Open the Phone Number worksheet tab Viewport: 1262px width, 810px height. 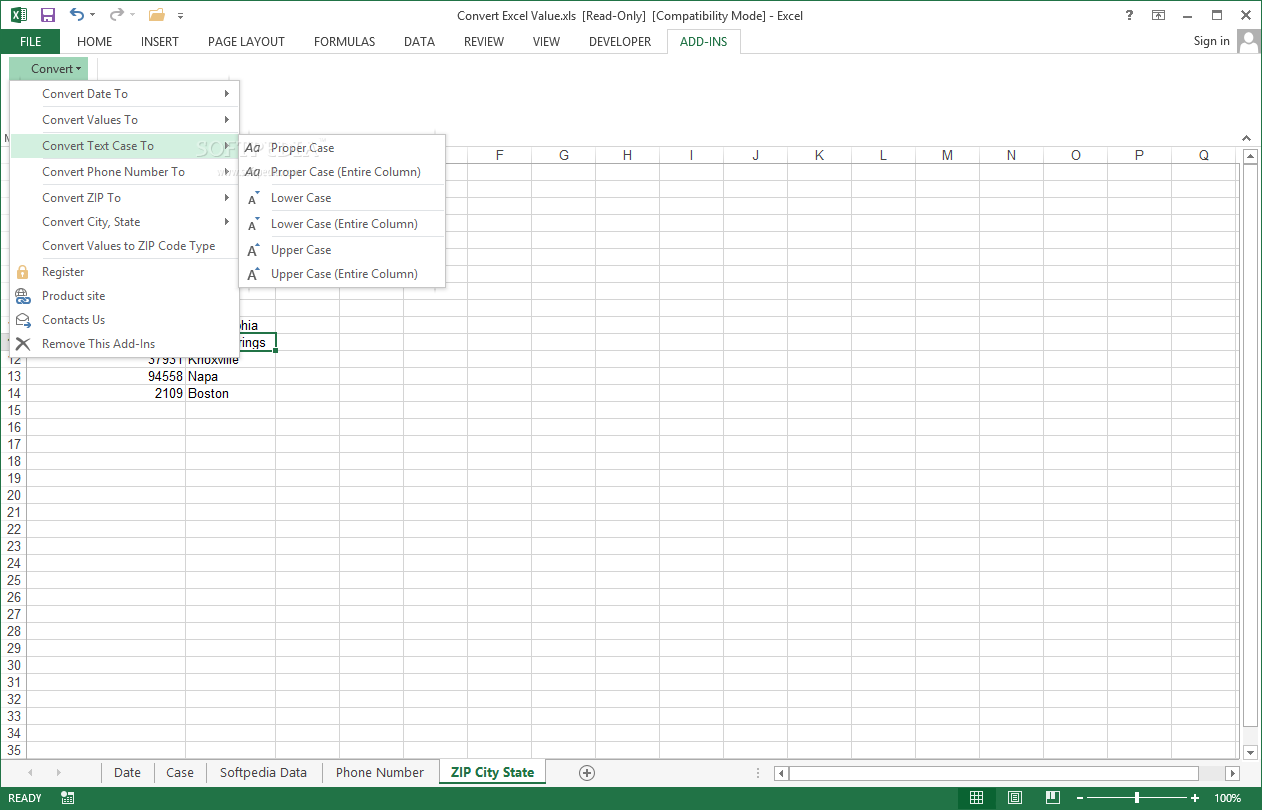380,772
